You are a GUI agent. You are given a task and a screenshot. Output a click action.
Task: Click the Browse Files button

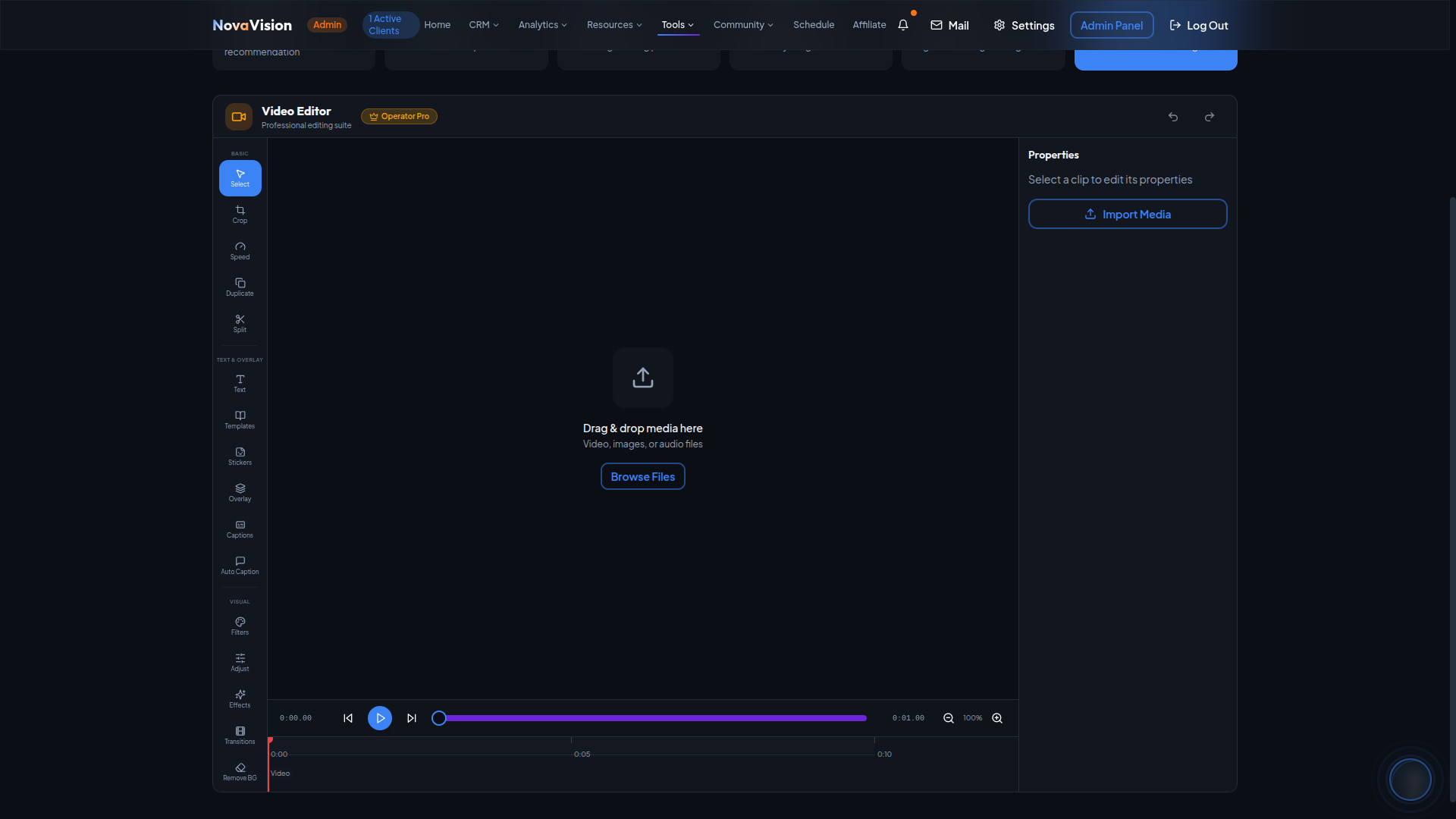(642, 476)
